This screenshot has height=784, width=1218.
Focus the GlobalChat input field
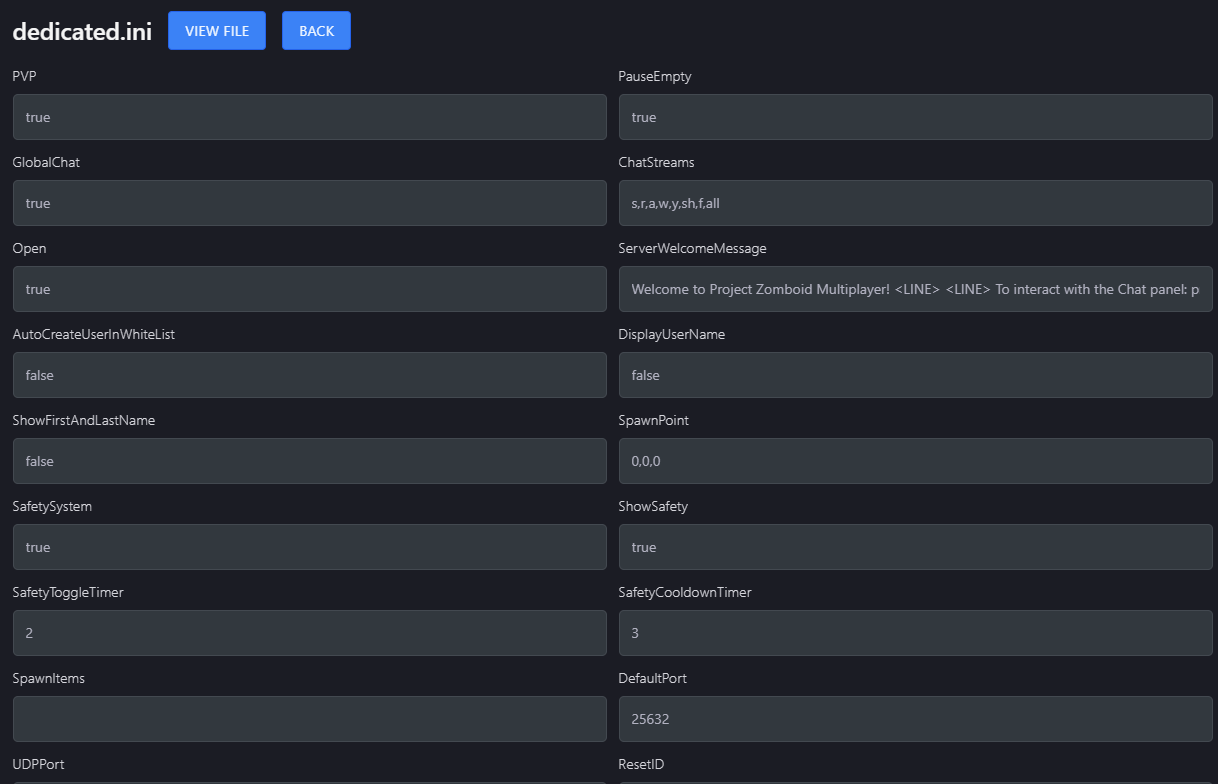(x=308, y=203)
